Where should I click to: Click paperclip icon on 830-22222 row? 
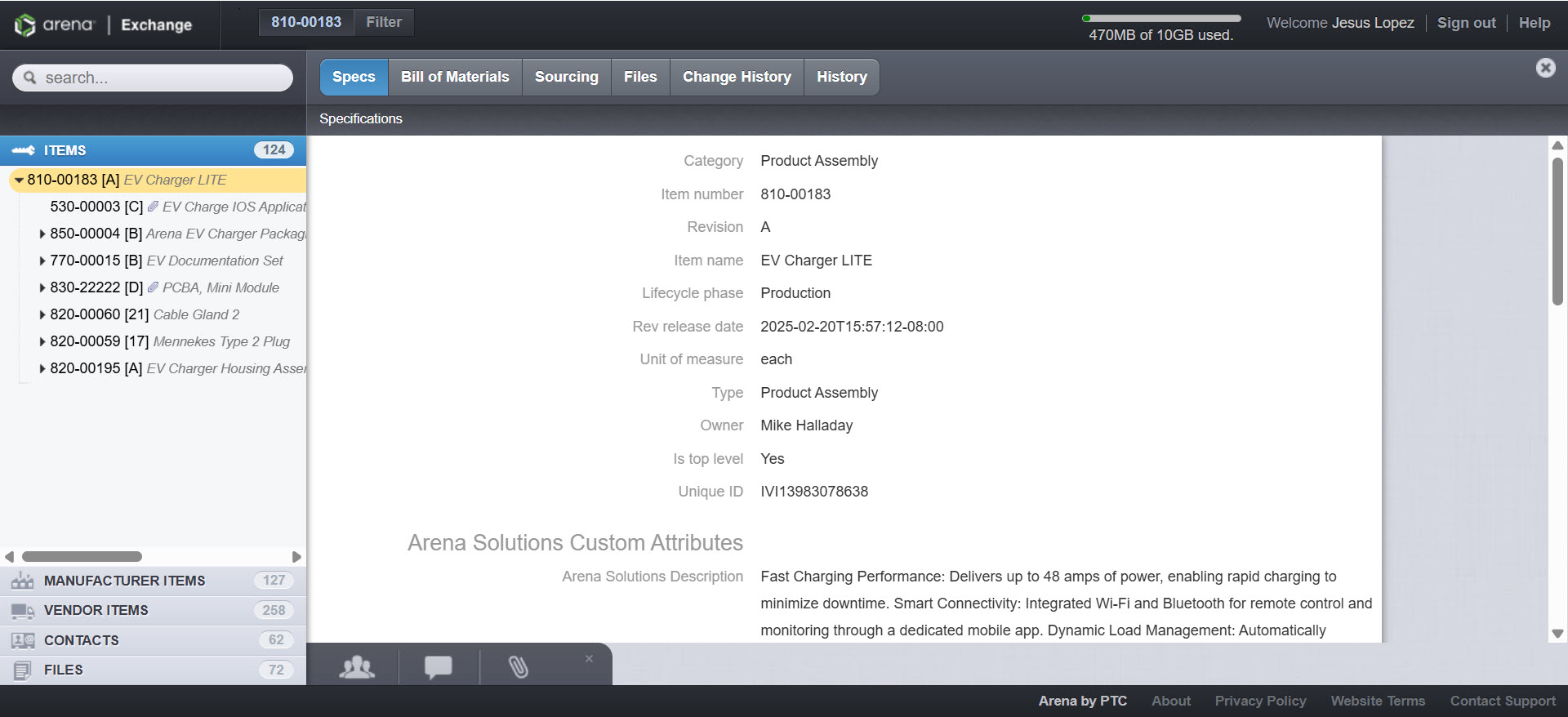153,287
